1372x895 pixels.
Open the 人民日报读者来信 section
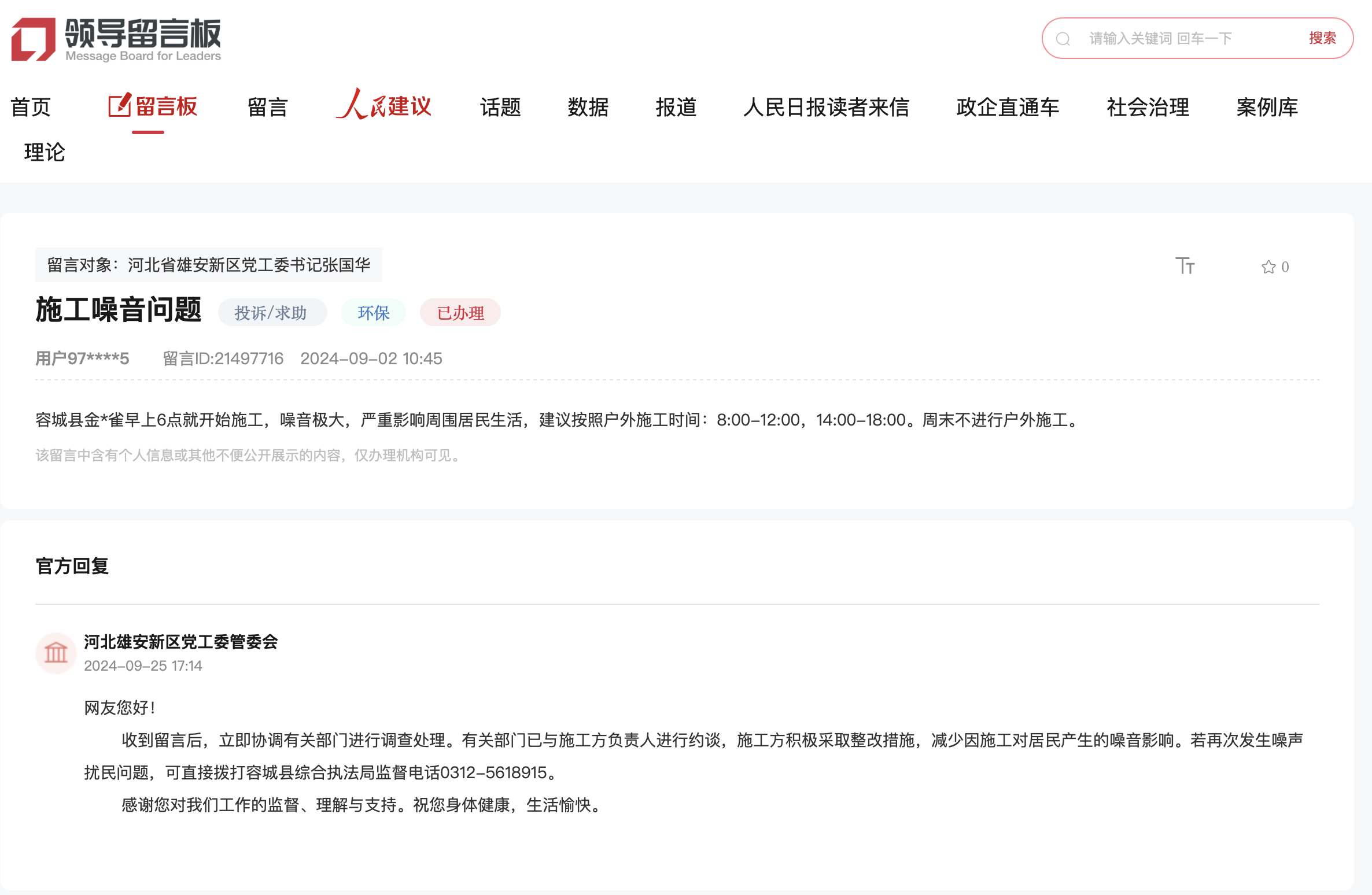[827, 108]
